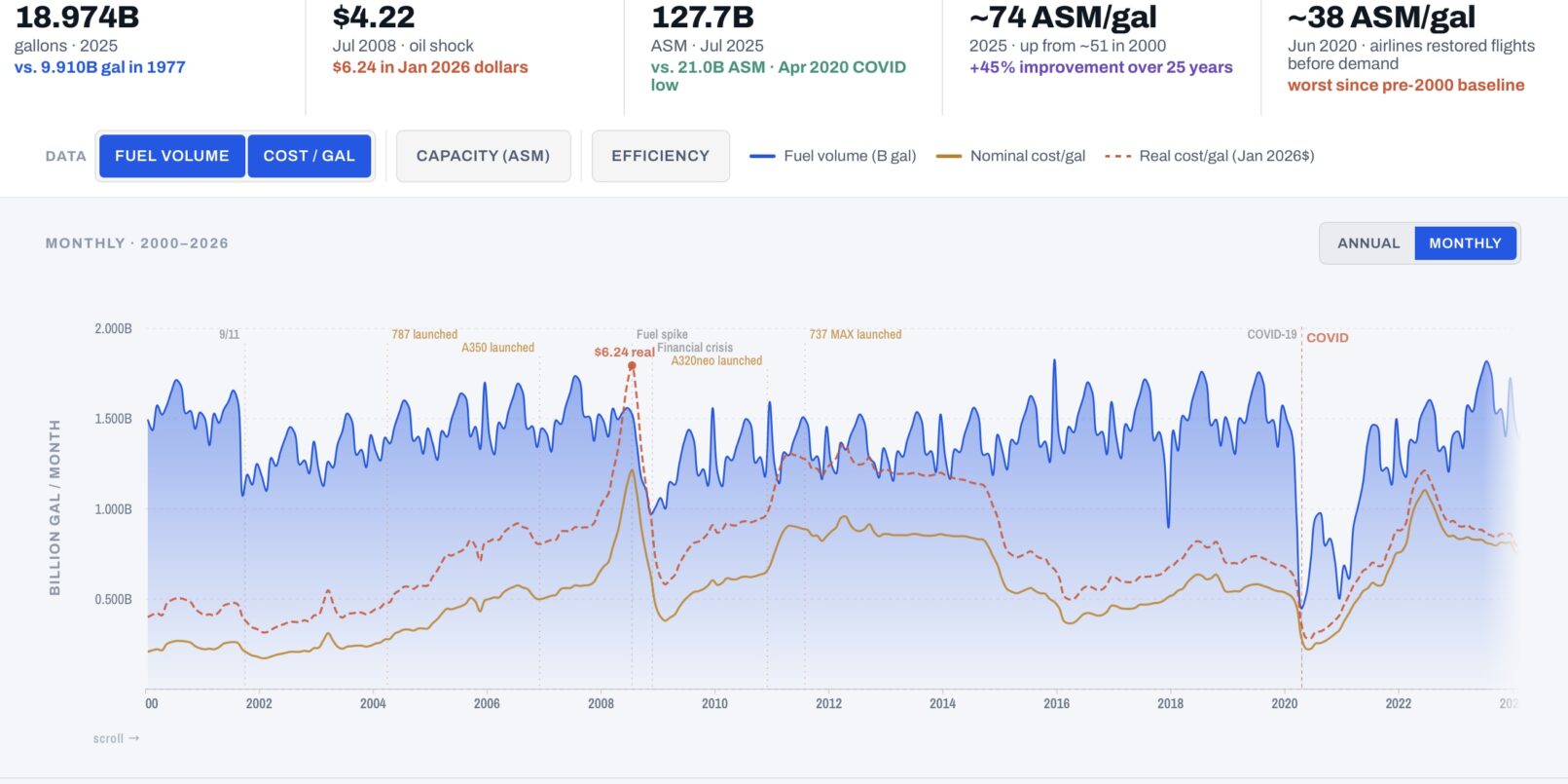
Task: Enable the Efficiency data series
Action: click(660, 156)
